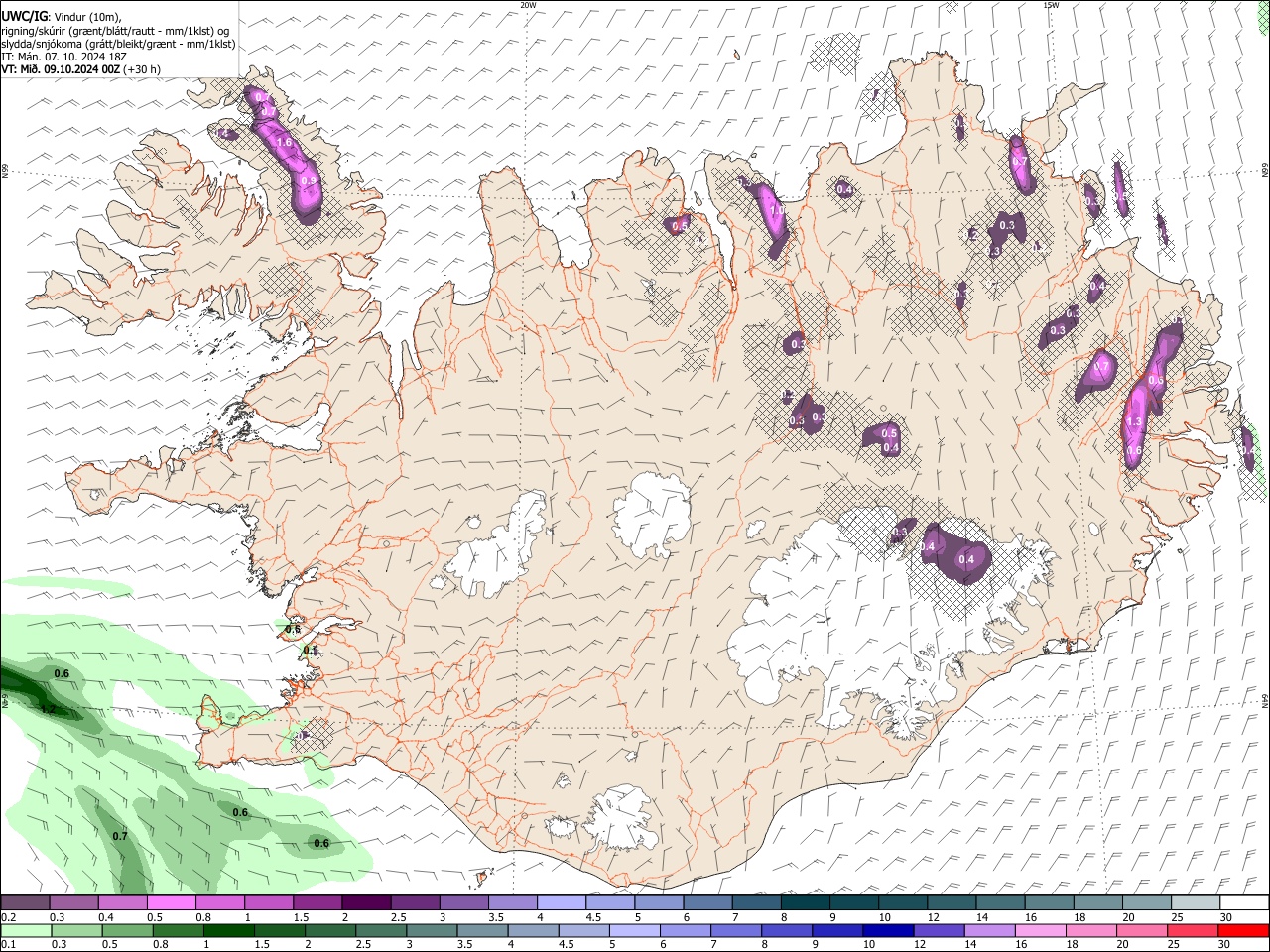This screenshot has height=952, width=1270.
Task: Select the bright pink 0.5 legend swatch
Action: coord(171,903)
